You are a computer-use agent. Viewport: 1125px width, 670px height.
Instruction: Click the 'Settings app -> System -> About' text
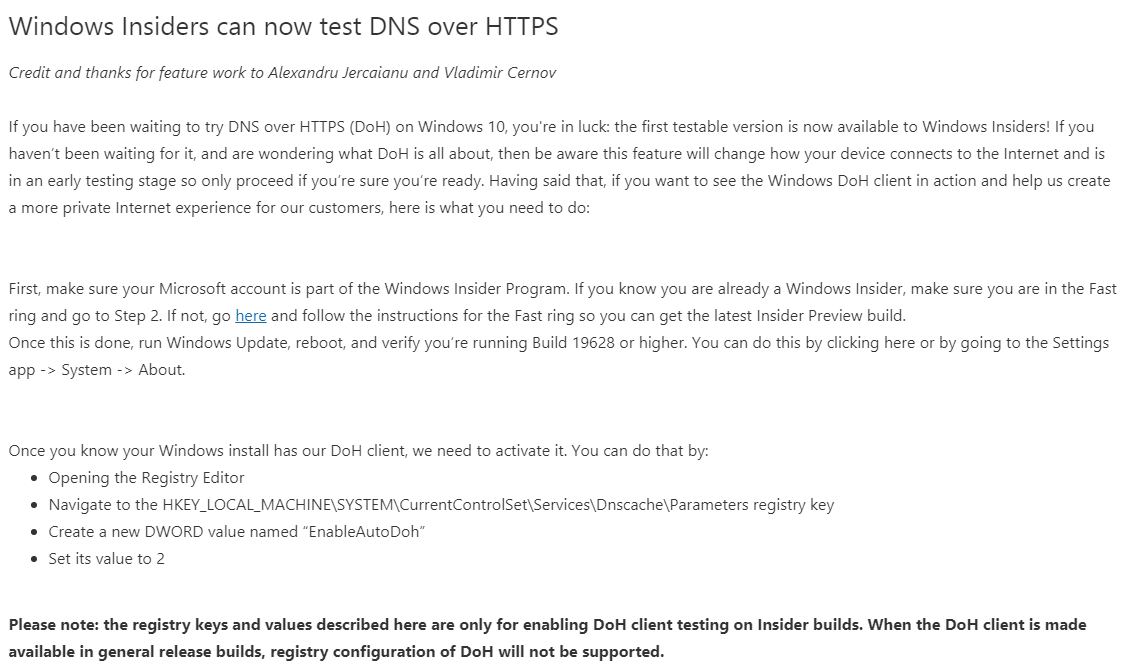(559, 357)
